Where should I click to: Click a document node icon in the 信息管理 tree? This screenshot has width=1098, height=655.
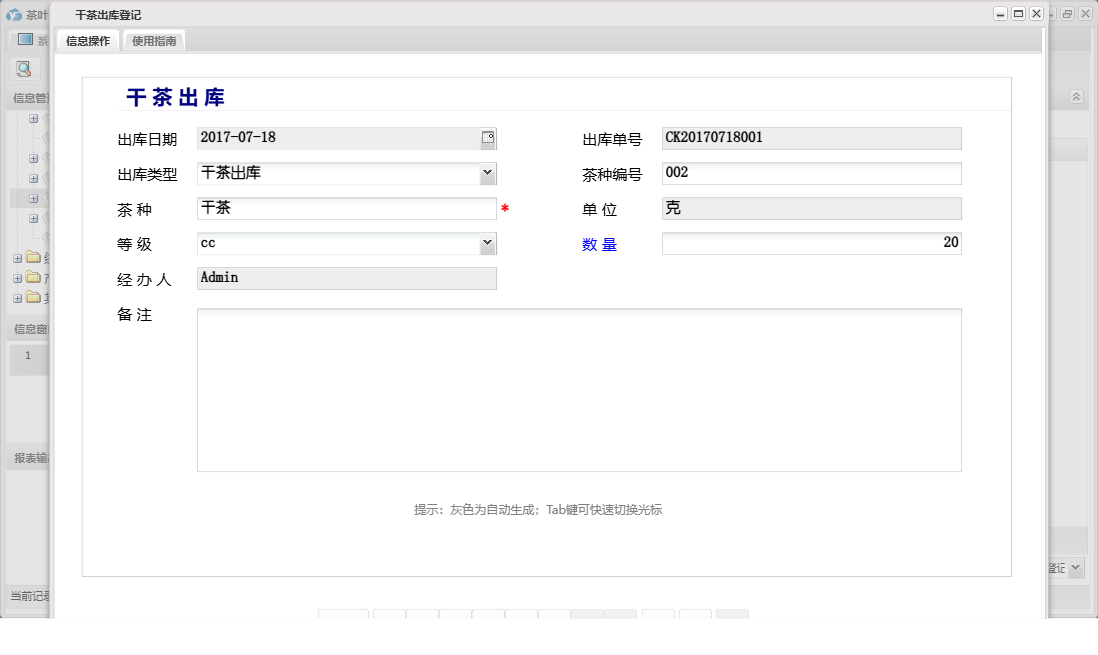46,120
